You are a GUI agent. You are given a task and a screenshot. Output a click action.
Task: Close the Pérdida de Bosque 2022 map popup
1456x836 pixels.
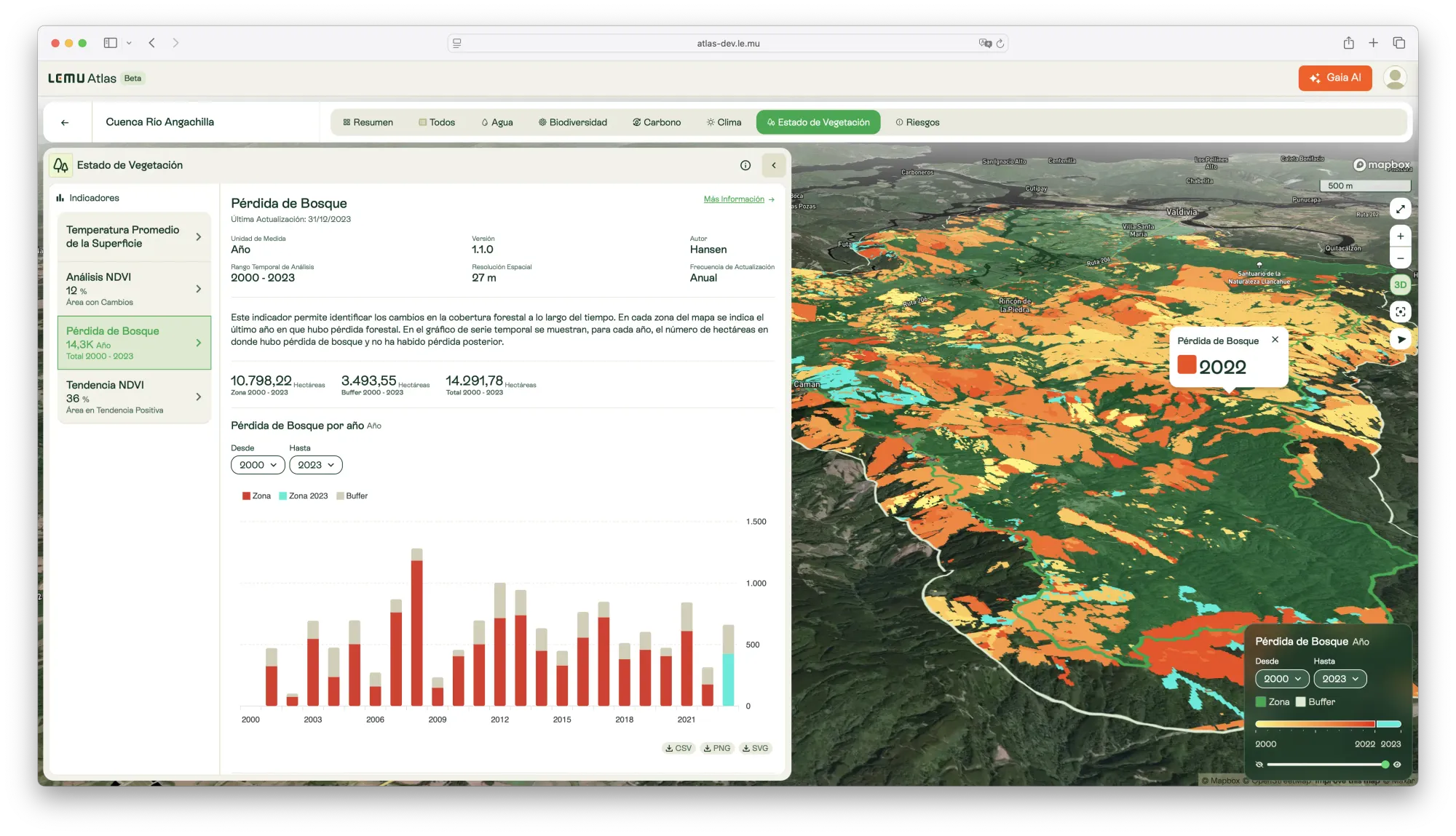[1275, 339]
